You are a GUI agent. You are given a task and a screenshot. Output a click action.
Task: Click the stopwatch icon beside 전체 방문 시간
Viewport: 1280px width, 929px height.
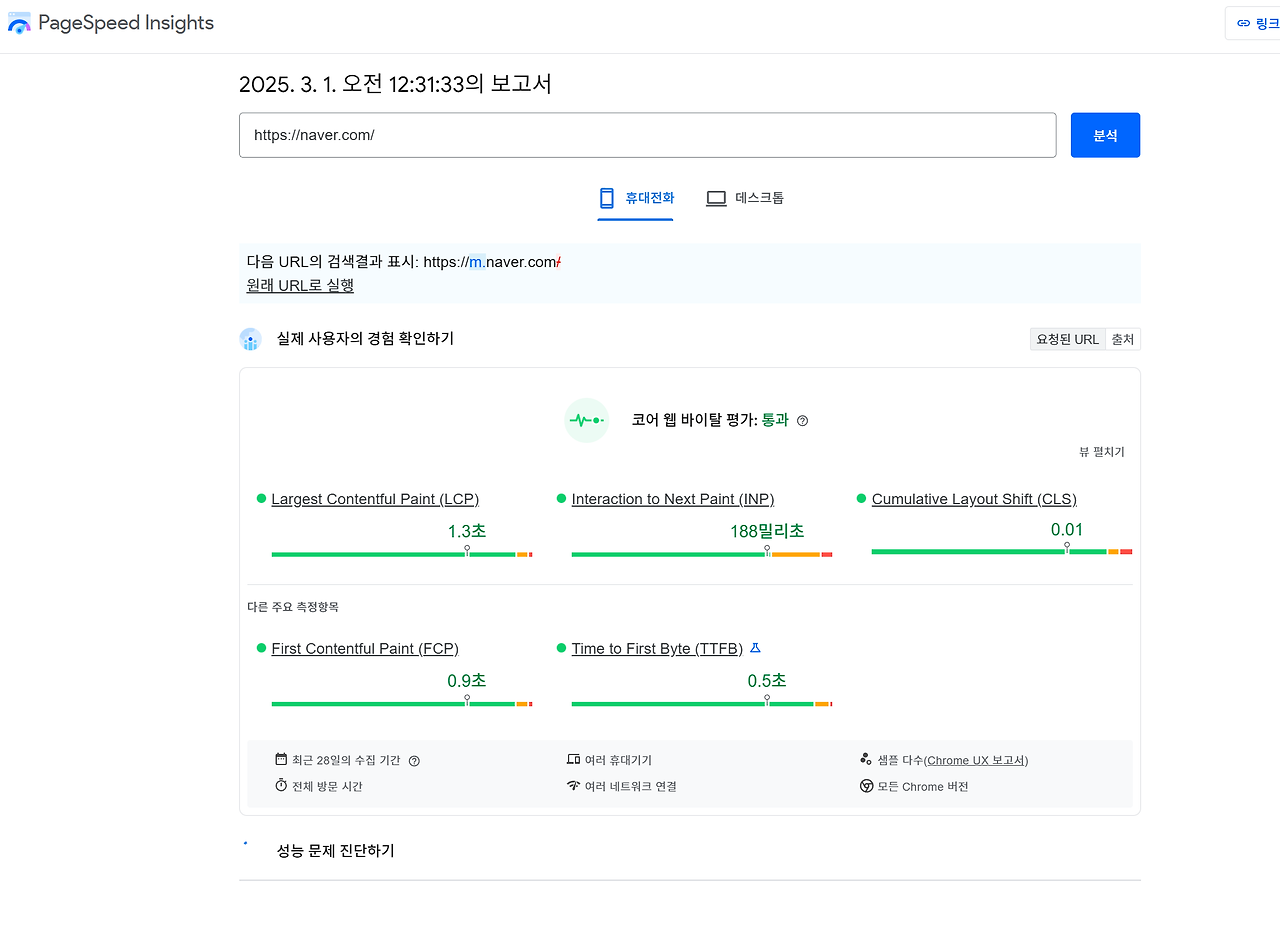(281, 786)
